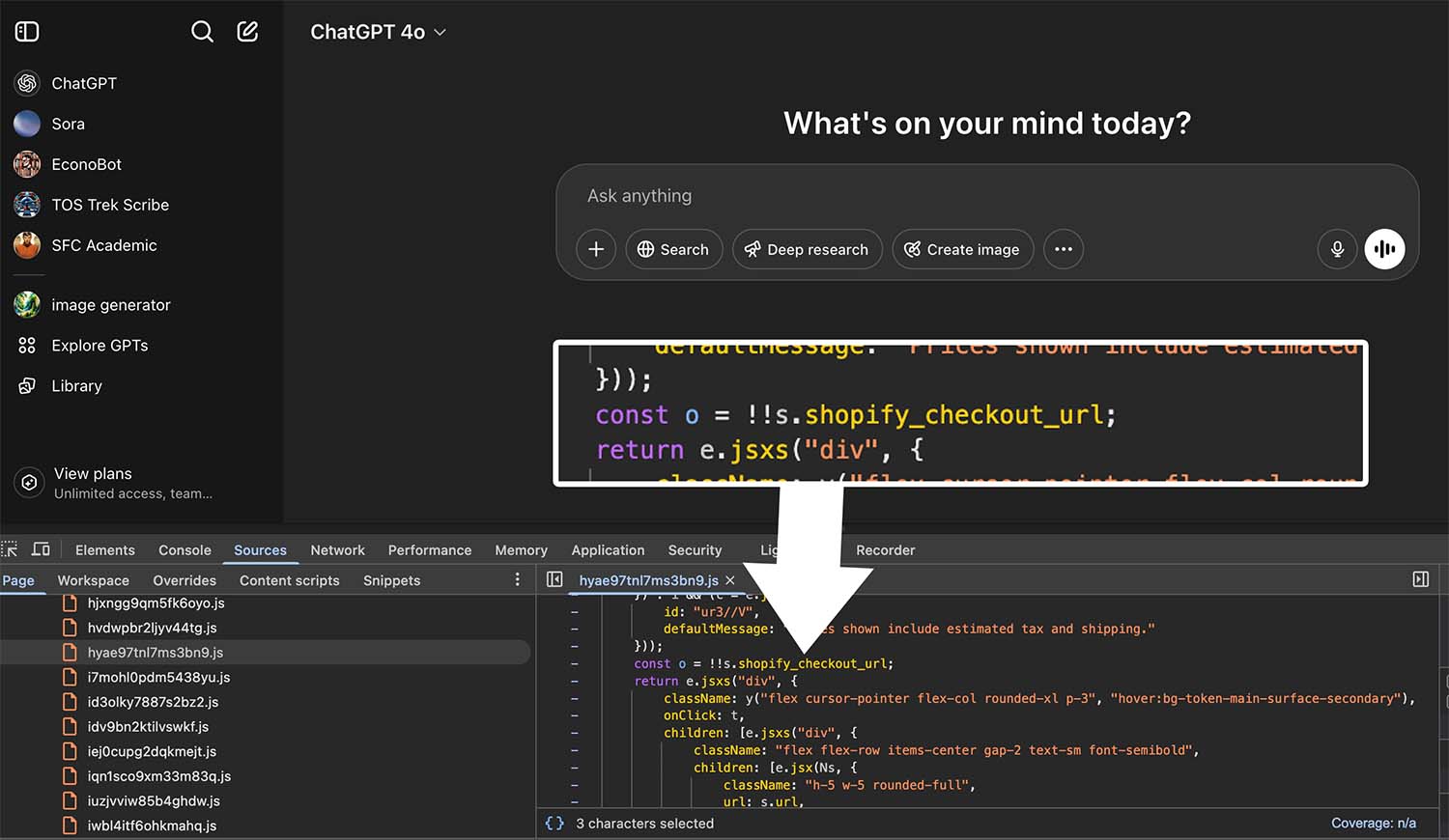Enable Deep research

[807, 249]
